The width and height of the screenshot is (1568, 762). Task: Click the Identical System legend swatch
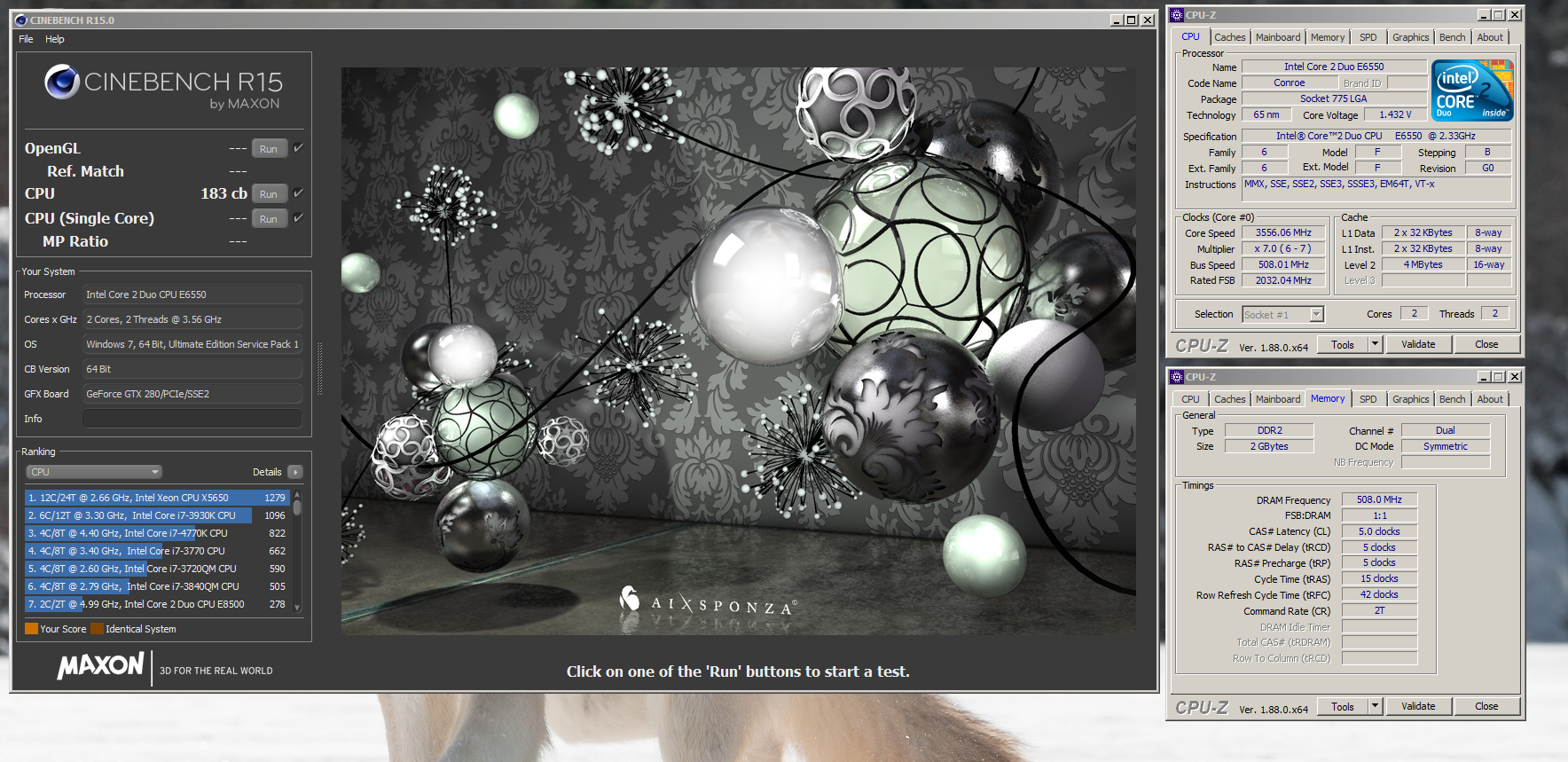coord(97,629)
